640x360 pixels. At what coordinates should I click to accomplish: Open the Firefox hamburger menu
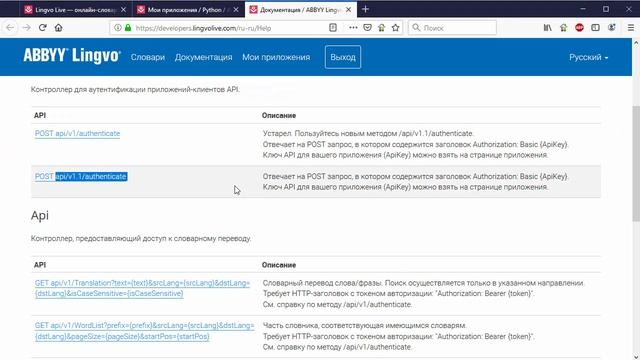click(631, 28)
